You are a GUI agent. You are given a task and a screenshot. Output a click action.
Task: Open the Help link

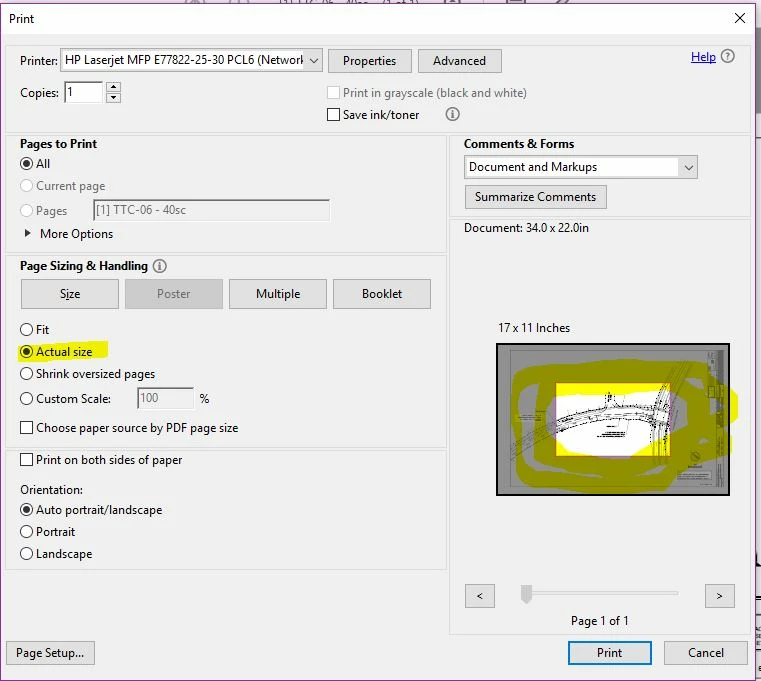[703, 57]
